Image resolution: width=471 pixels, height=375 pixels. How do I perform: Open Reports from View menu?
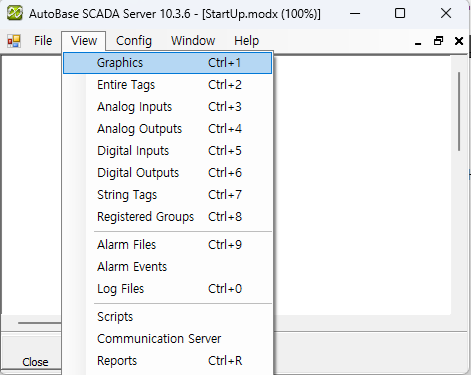(x=168, y=361)
